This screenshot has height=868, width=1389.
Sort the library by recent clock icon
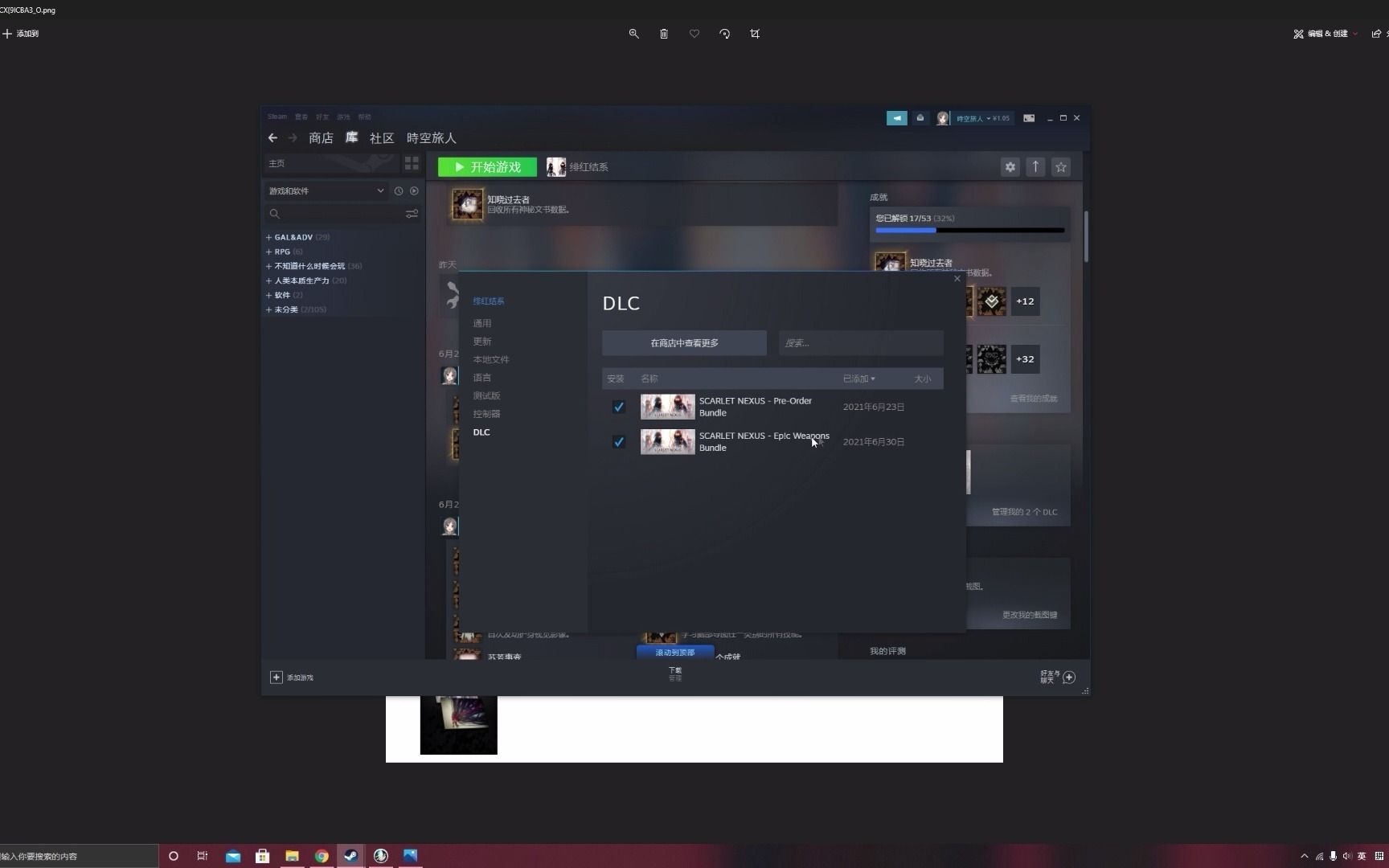click(x=399, y=191)
